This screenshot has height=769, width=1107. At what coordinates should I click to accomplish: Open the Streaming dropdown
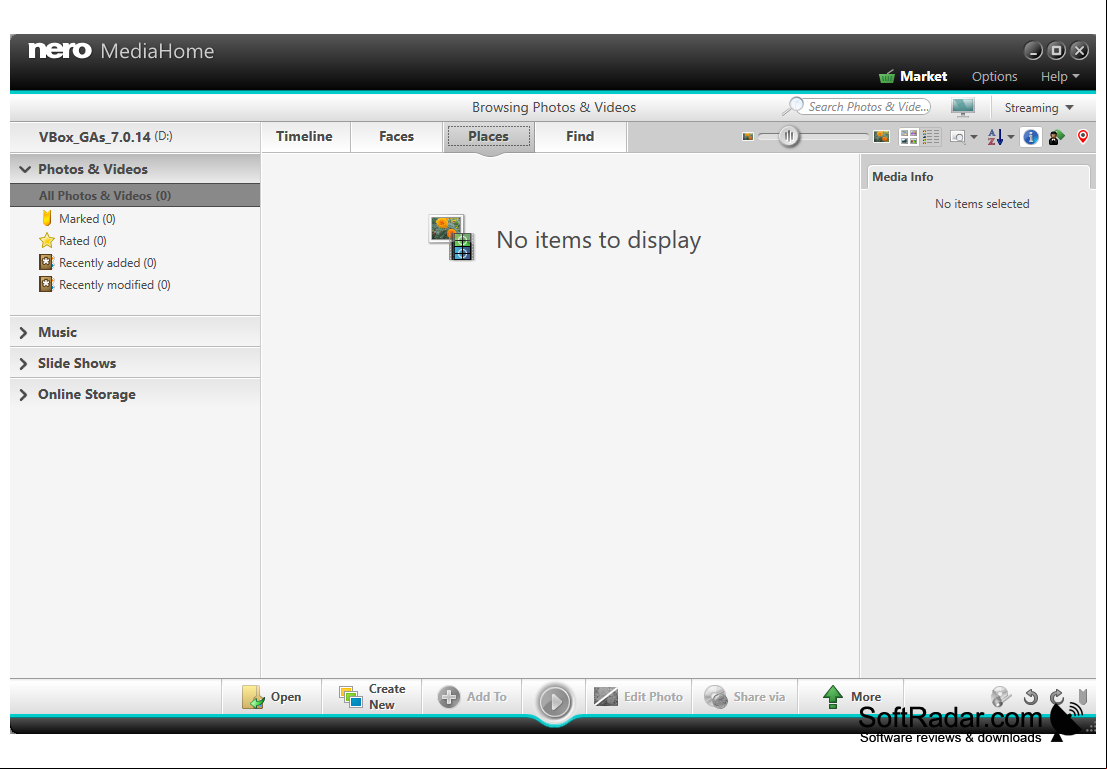click(1039, 107)
